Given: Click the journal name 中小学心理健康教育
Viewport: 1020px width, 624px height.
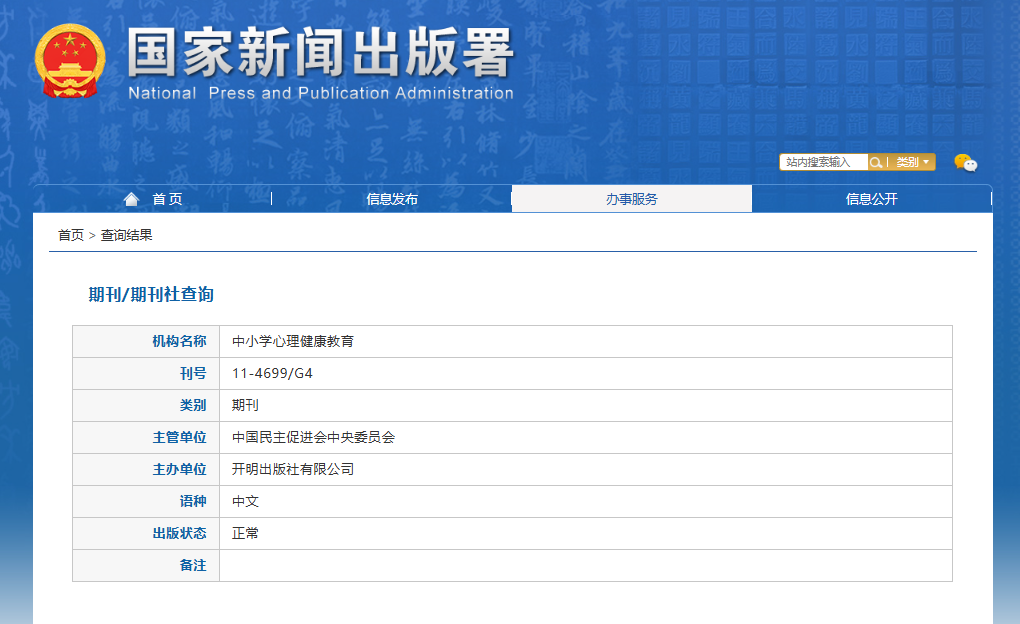Looking at the screenshot, I should (293, 341).
